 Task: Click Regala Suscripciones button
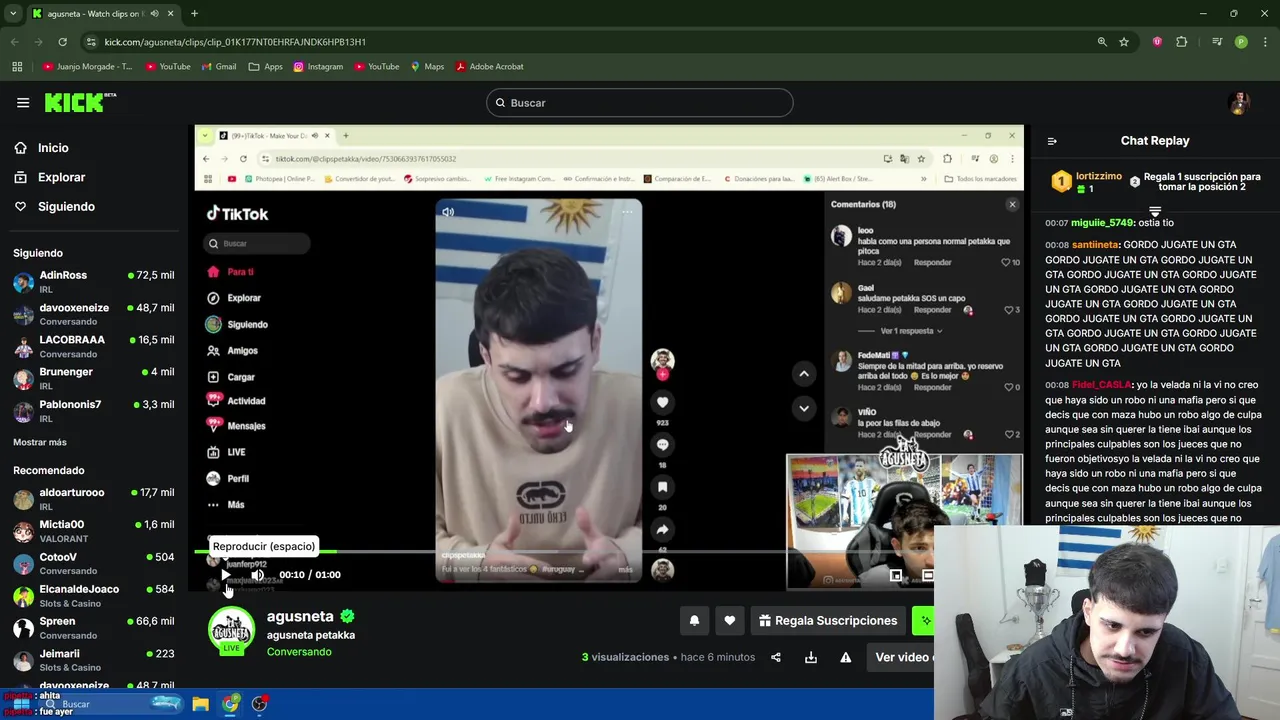pos(827,621)
